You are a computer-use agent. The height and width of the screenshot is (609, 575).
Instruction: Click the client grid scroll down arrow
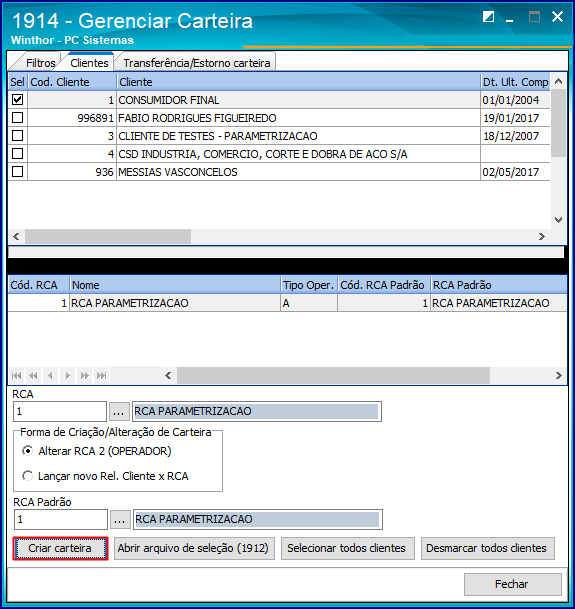[559, 220]
